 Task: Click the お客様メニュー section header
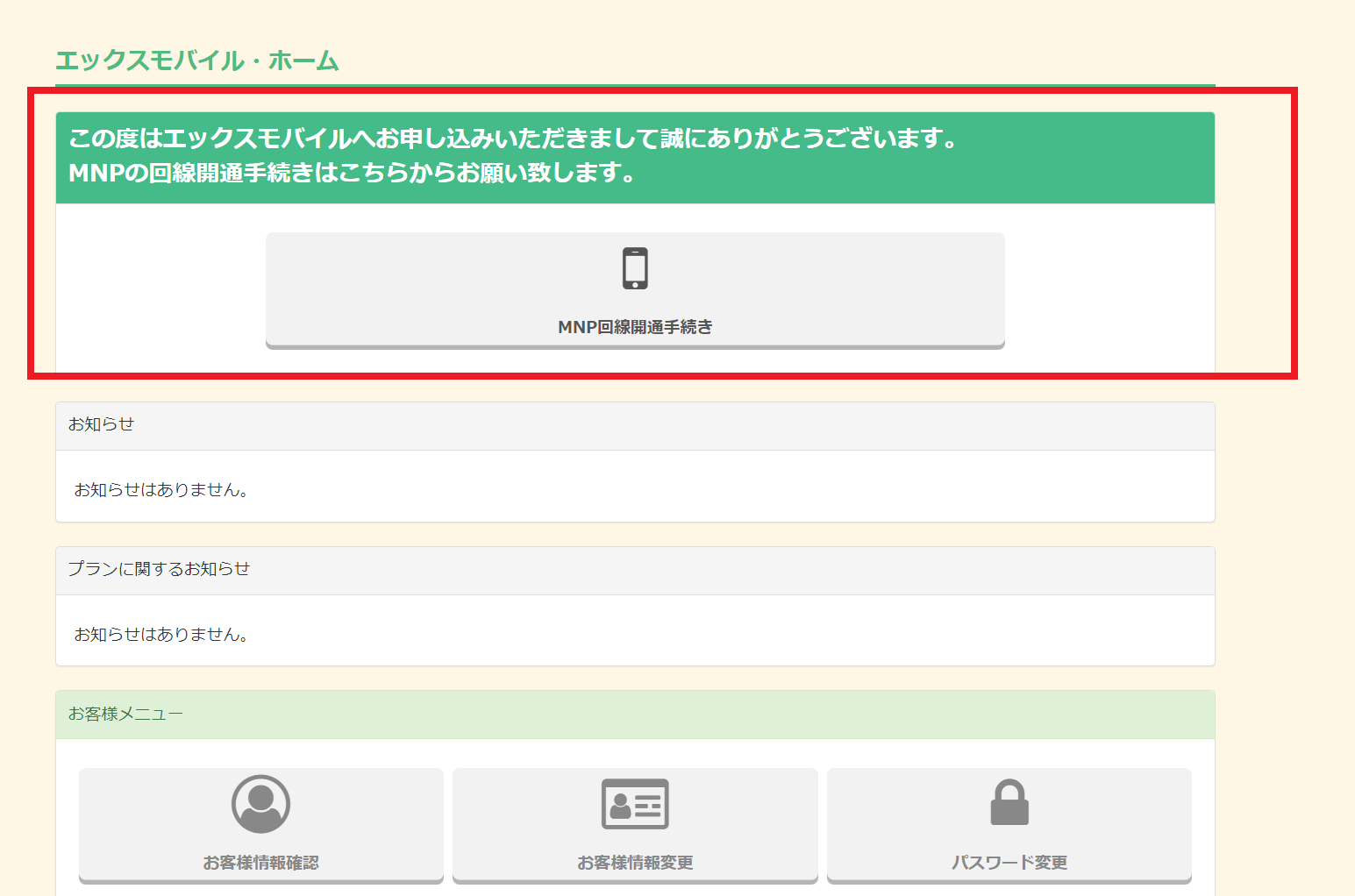point(635,715)
